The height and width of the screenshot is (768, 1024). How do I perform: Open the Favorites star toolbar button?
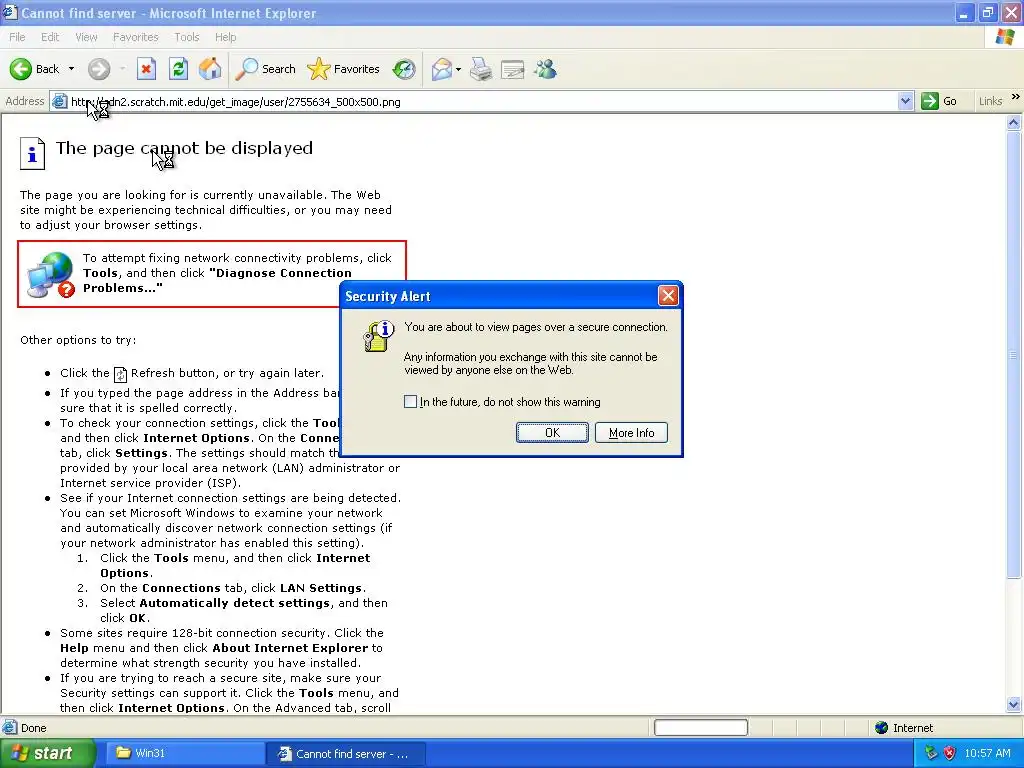pyautogui.click(x=344, y=69)
